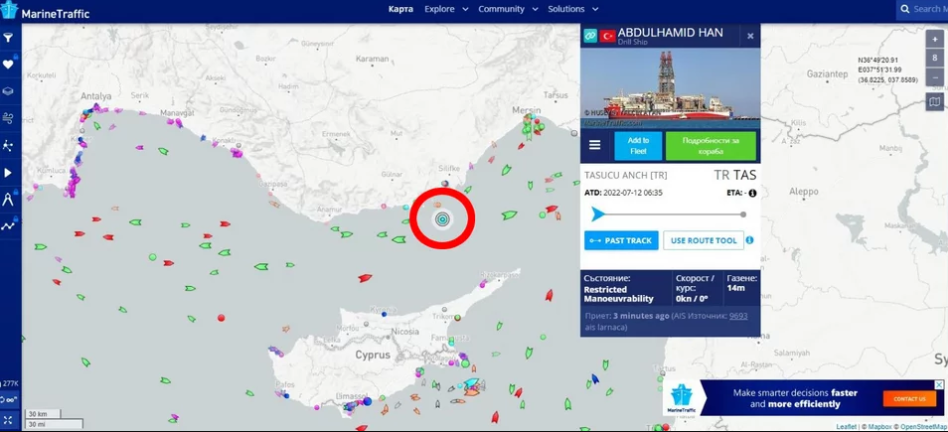Open the vessel panel hamburger menu
This screenshot has height=432, width=948.
pos(595,145)
